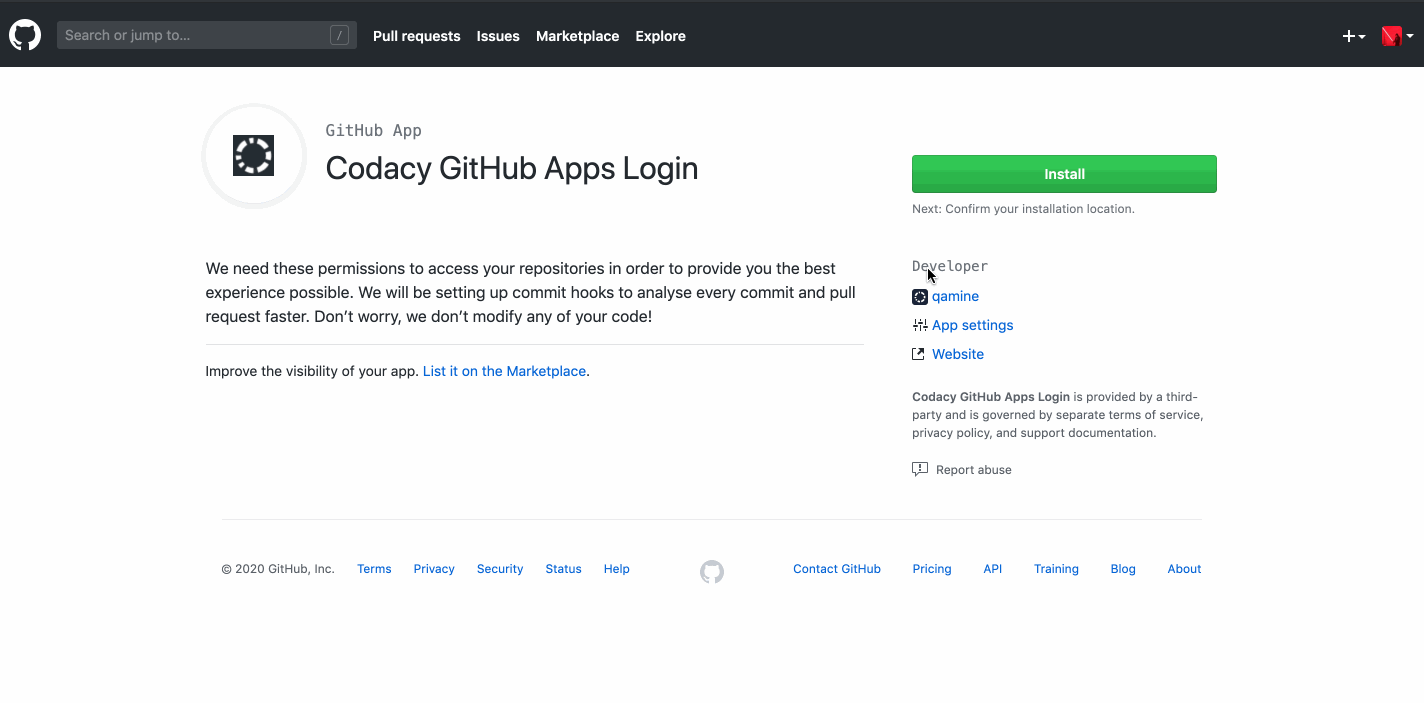Click the Codacy app logo avatar
The width and height of the screenshot is (1424, 703).
pyautogui.click(x=254, y=155)
